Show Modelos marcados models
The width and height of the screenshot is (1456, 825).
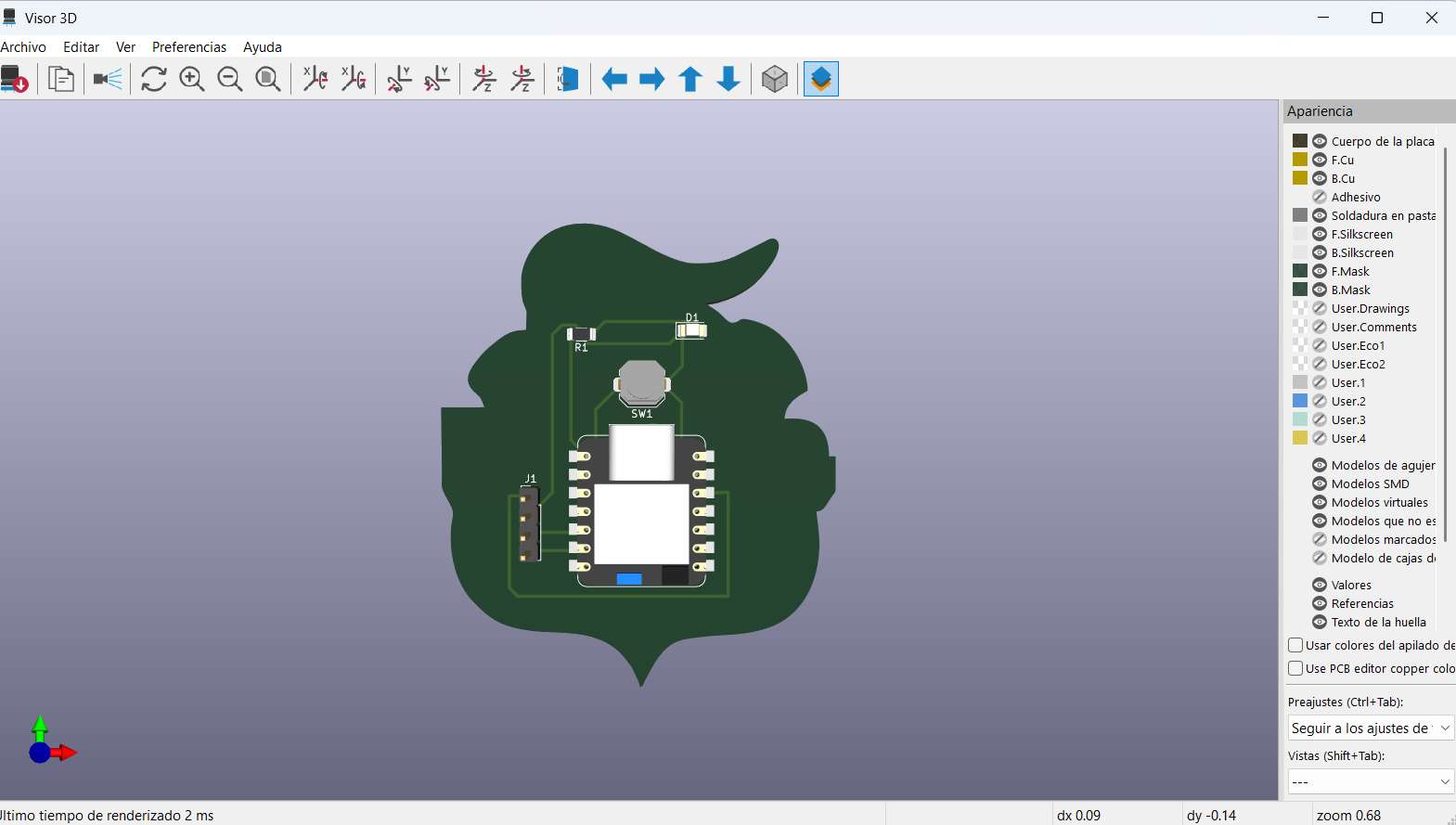coord(1320,539)
